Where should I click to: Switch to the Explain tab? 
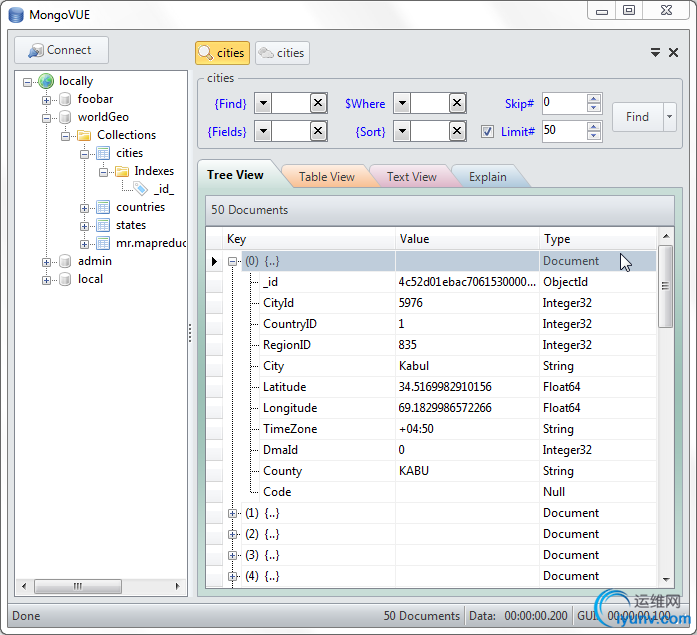pyautogui.click(x=488, y=177)
